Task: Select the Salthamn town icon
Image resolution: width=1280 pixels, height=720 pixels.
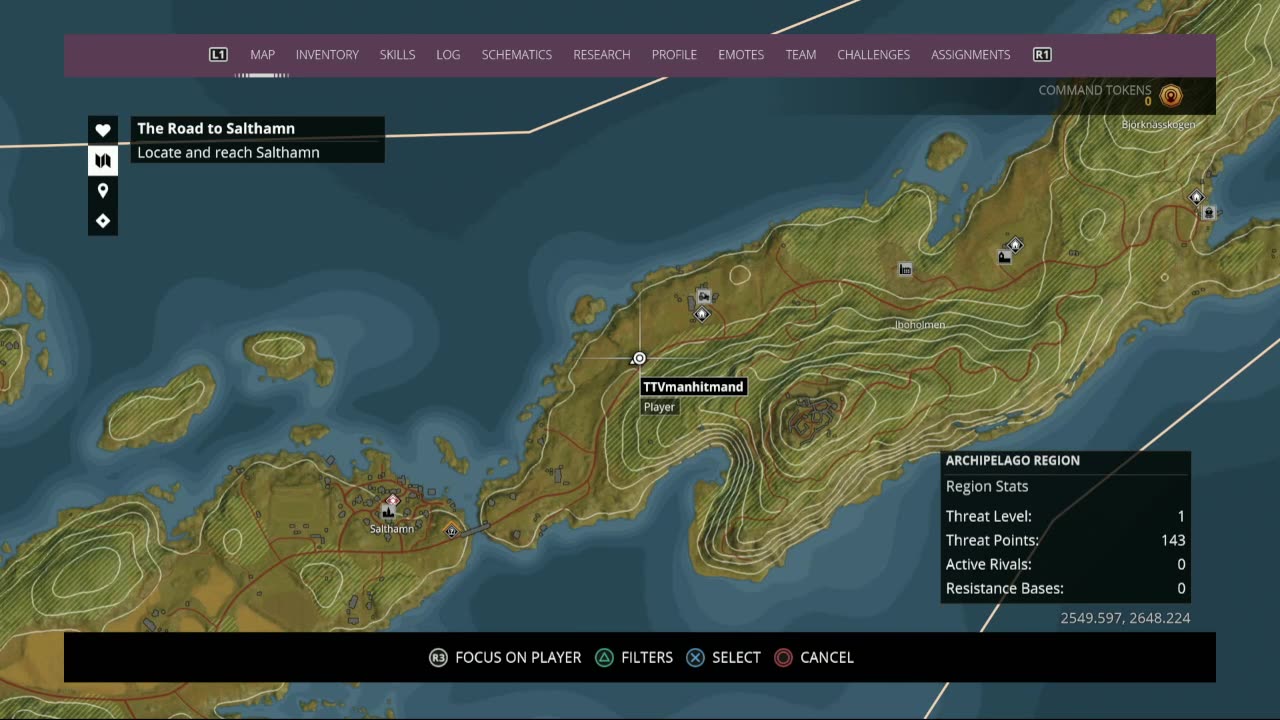Action: click(x=387, y=511)
